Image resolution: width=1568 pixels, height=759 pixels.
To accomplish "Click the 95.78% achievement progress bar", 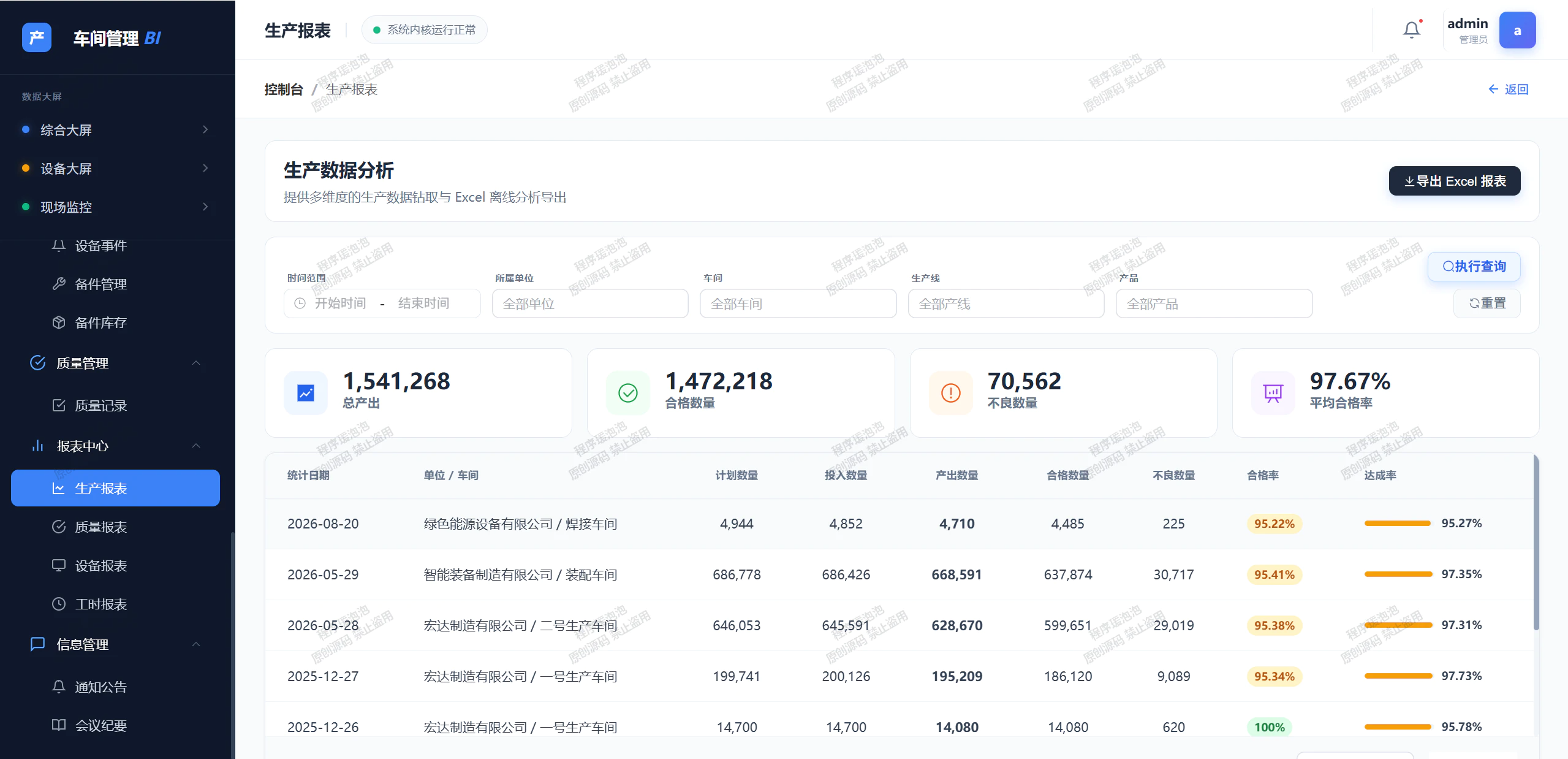I will (1397, 727).
